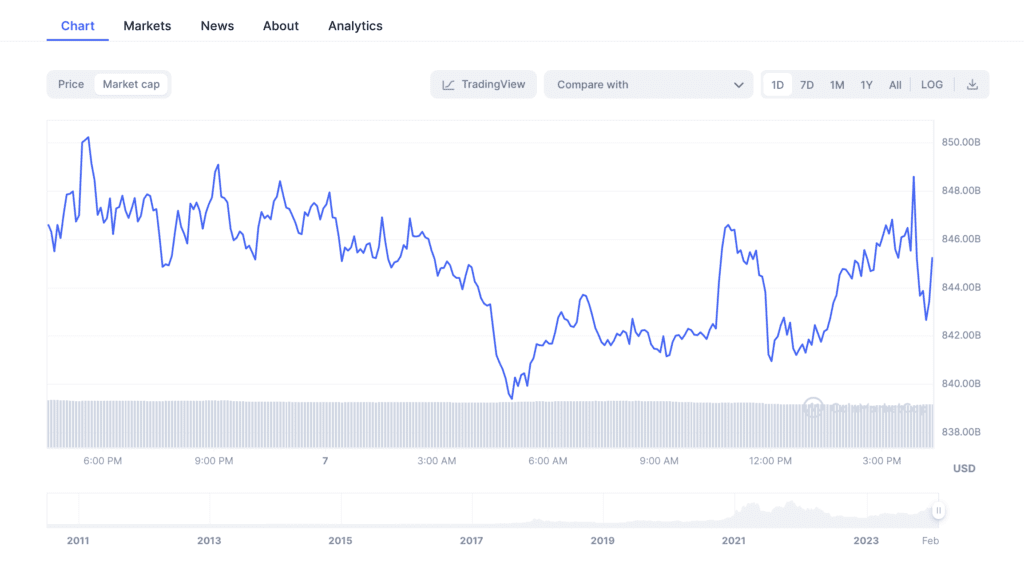Screen dimensions: 1024x561
Task: Click the TradingView chart icon
Action: [449, 85]
